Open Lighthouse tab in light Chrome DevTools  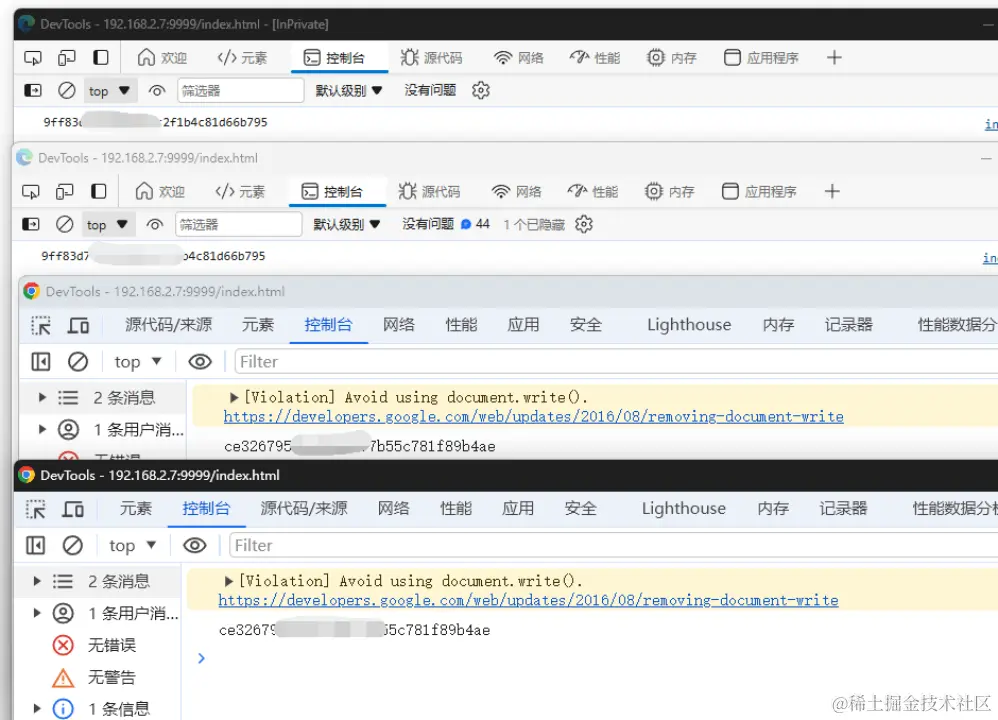point(689,325)
